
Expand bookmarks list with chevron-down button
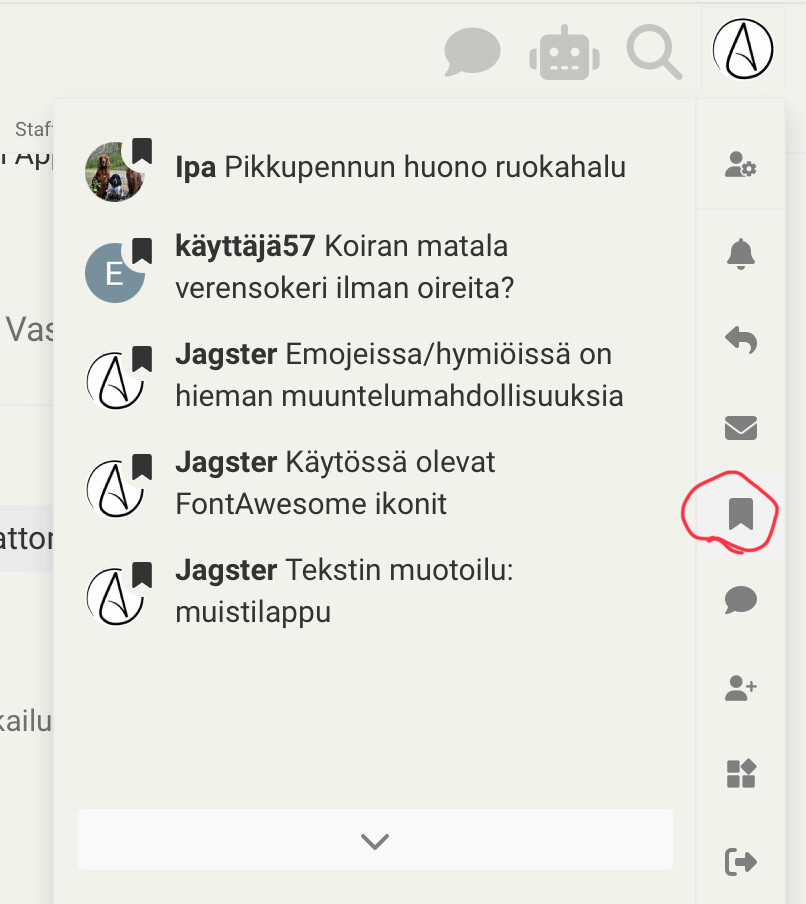(x=375, y=840)
